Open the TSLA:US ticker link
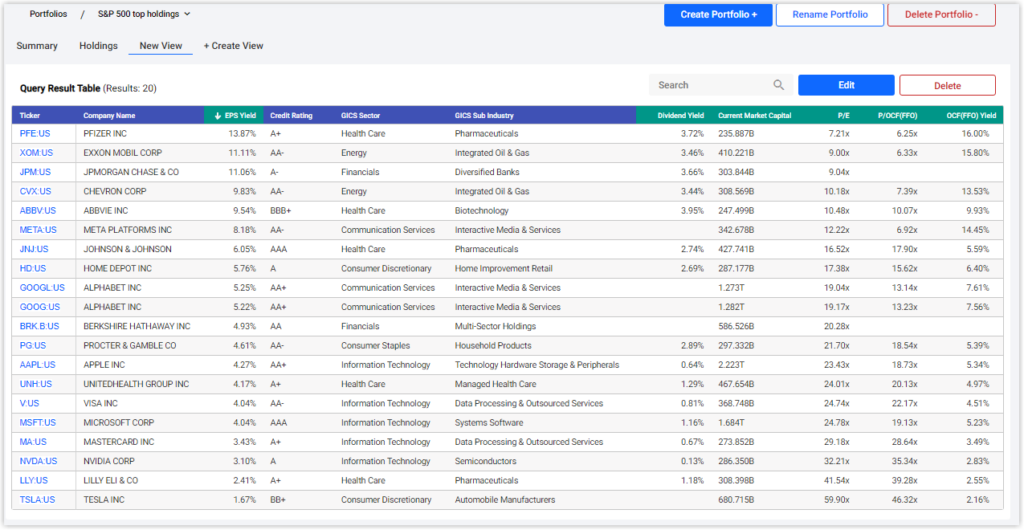Image resolution: width=1024 pixels, height=530 pixels. [x=37, y=499]
